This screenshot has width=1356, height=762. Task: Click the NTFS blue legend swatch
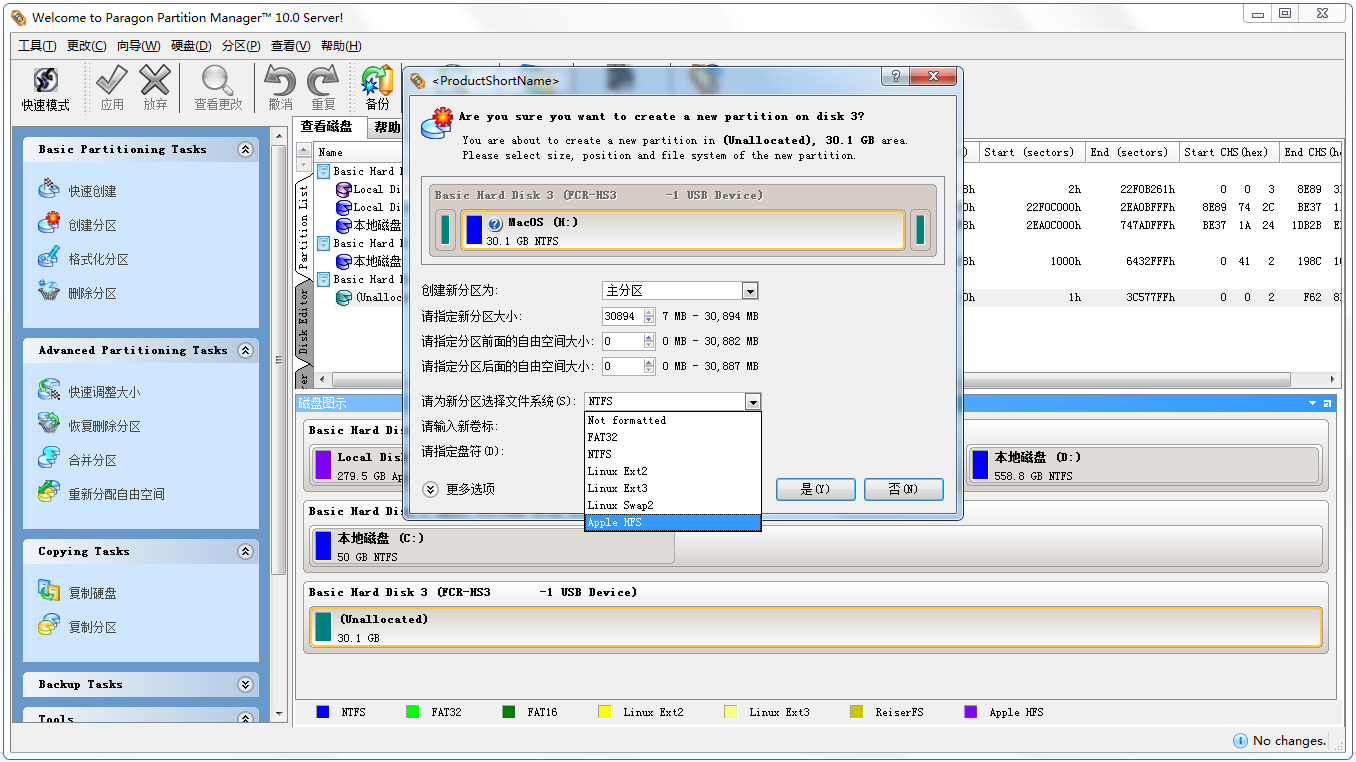323,712
